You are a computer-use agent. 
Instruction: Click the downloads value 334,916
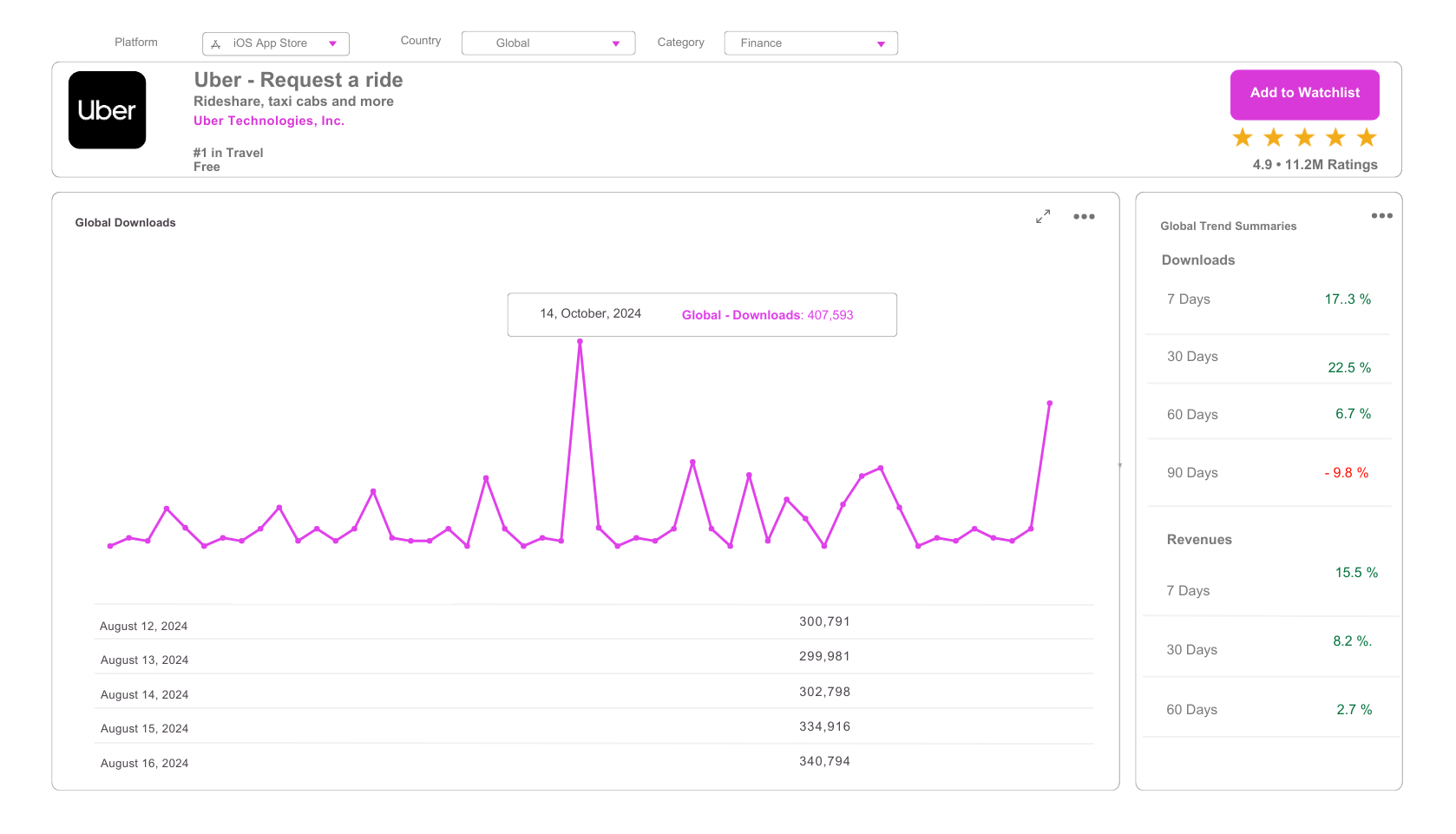[824, 726]
